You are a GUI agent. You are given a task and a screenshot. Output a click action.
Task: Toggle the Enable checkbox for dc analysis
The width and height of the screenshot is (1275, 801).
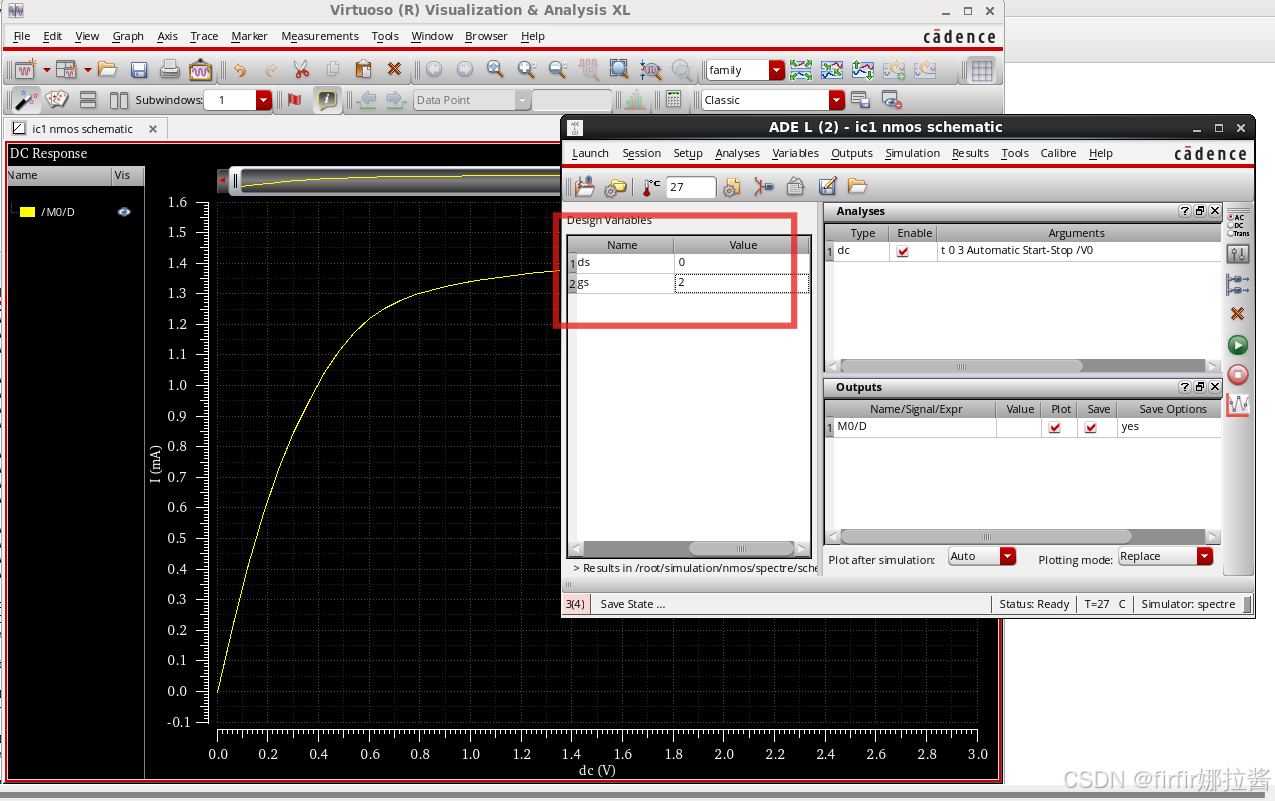click(903, 252)
